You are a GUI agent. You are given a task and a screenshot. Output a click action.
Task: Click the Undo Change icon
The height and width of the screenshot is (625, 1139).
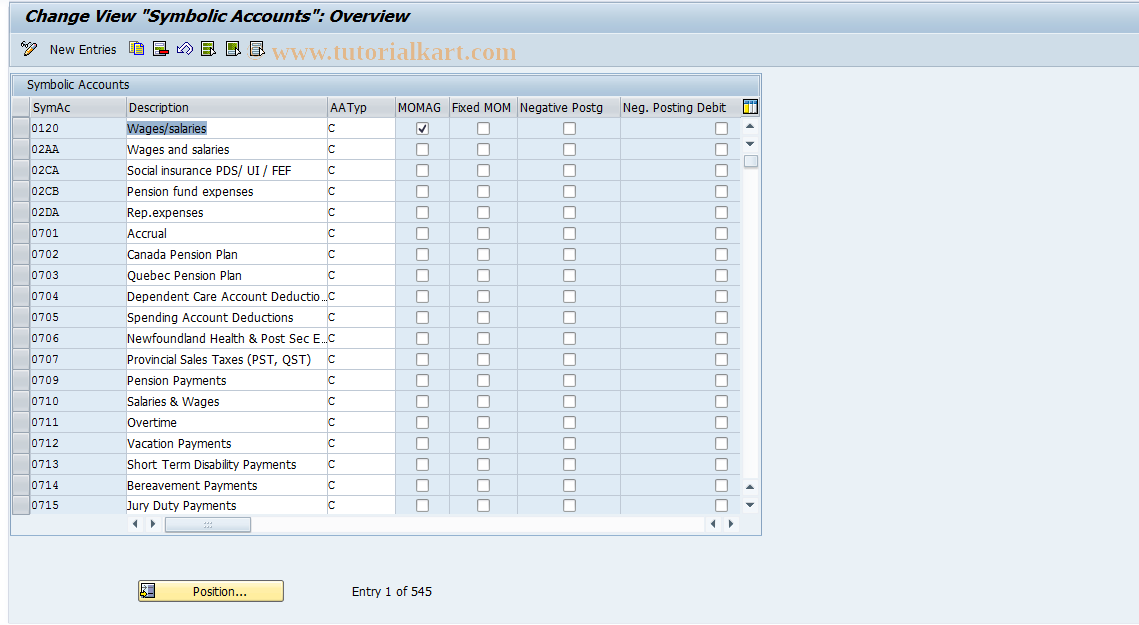(x=185, y=49)
